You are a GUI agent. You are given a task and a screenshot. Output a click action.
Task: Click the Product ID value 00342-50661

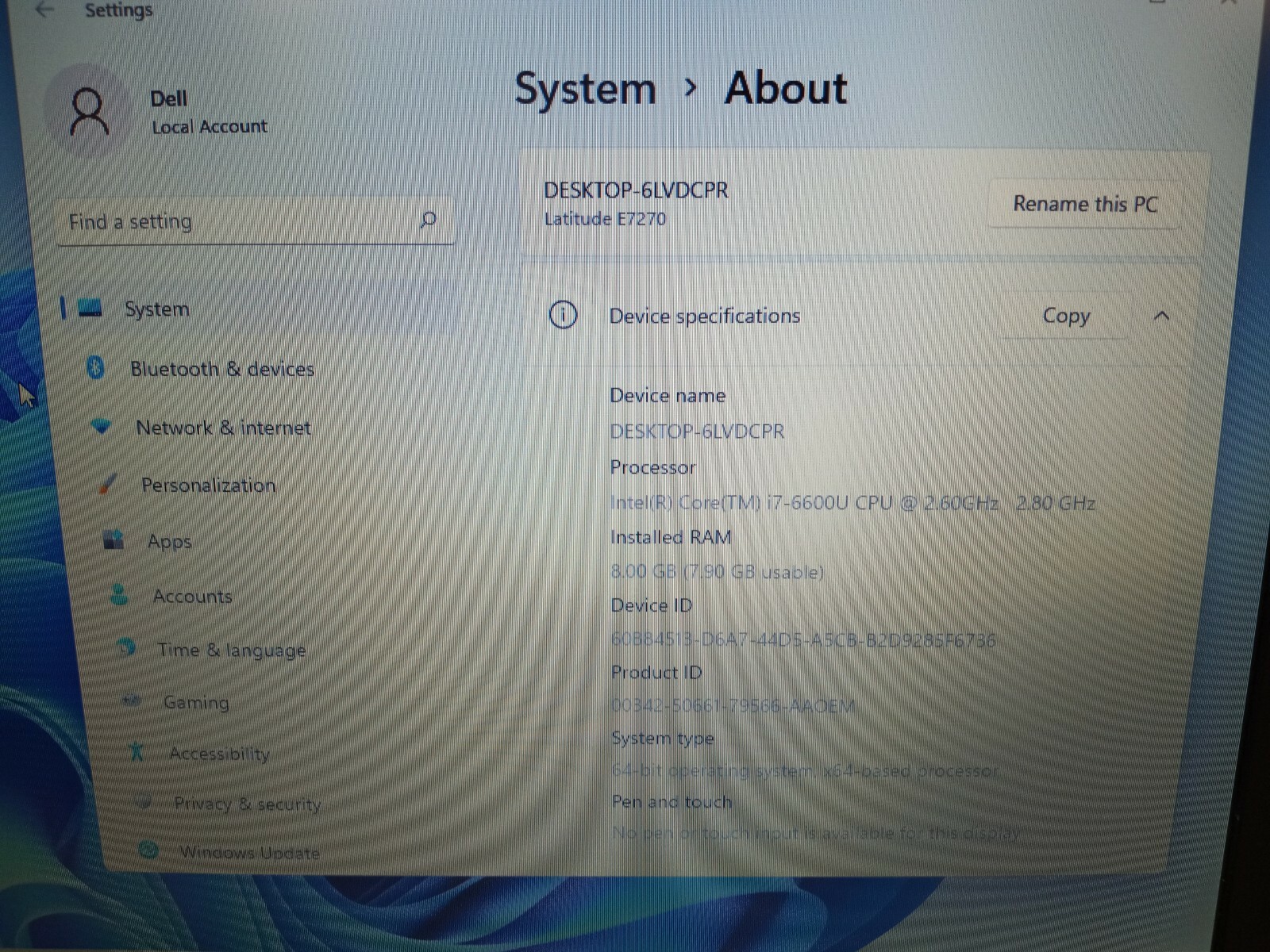733,705
